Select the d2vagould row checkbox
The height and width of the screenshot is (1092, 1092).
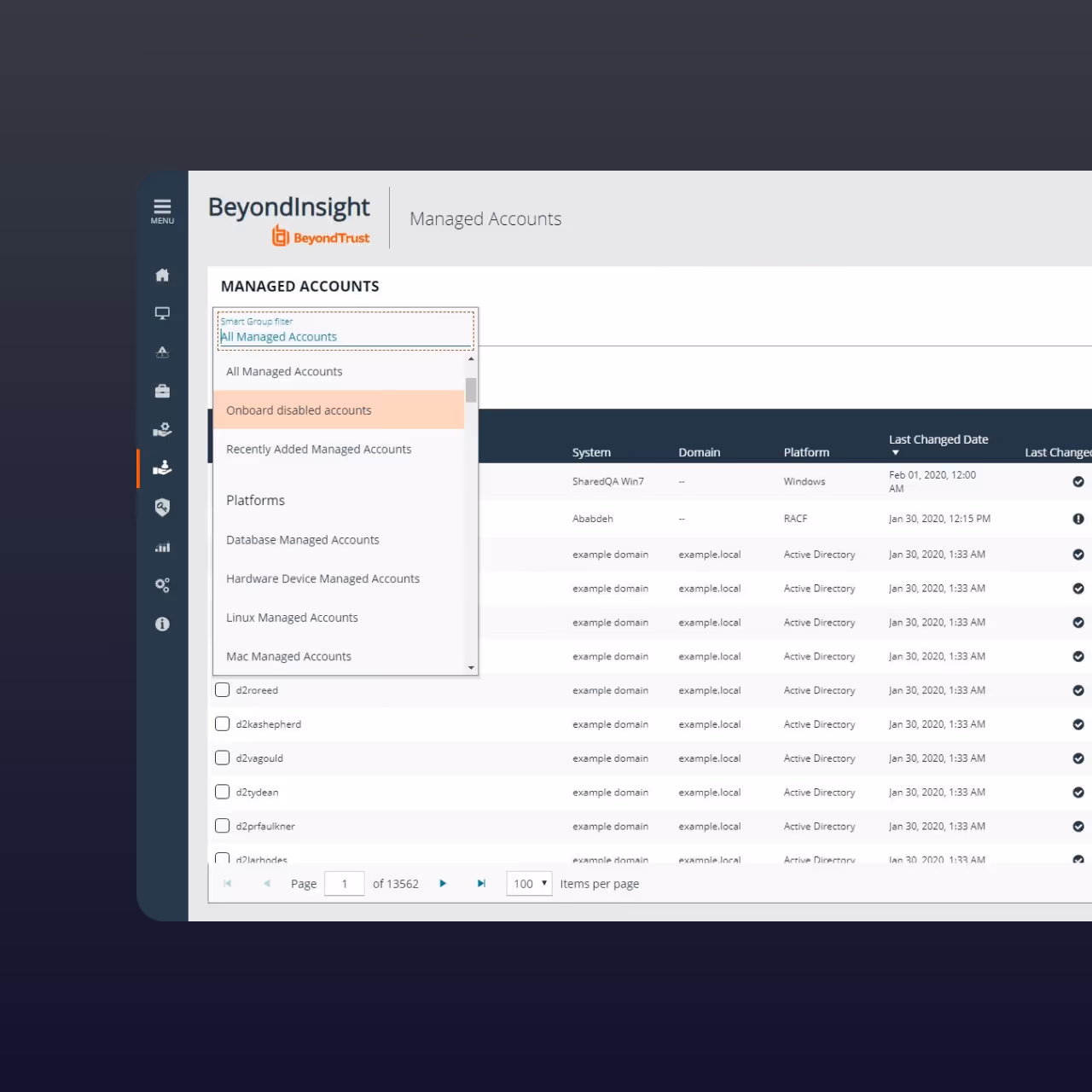point(222,758)
